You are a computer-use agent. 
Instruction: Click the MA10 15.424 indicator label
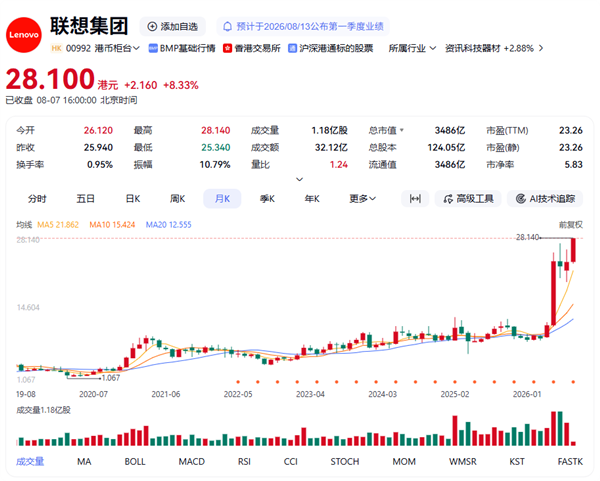click(x=112, y=225)
